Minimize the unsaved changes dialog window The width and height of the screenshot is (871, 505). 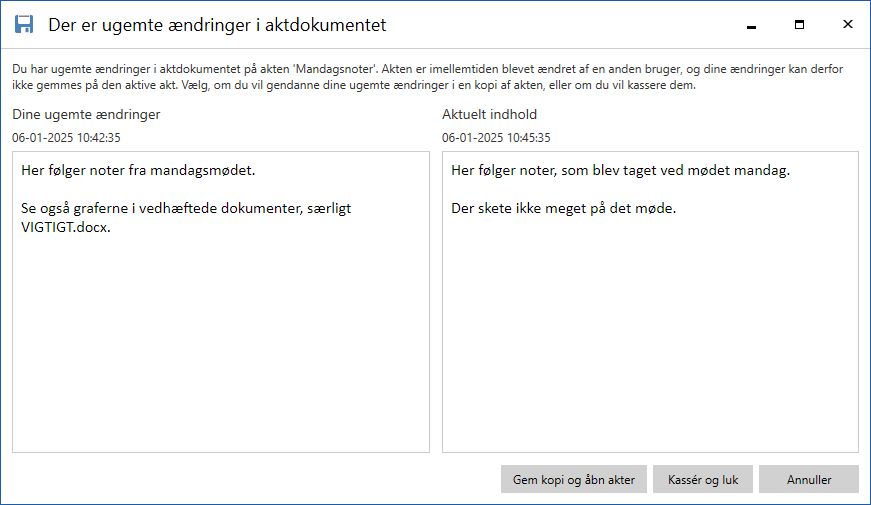(x=751, y=24)
